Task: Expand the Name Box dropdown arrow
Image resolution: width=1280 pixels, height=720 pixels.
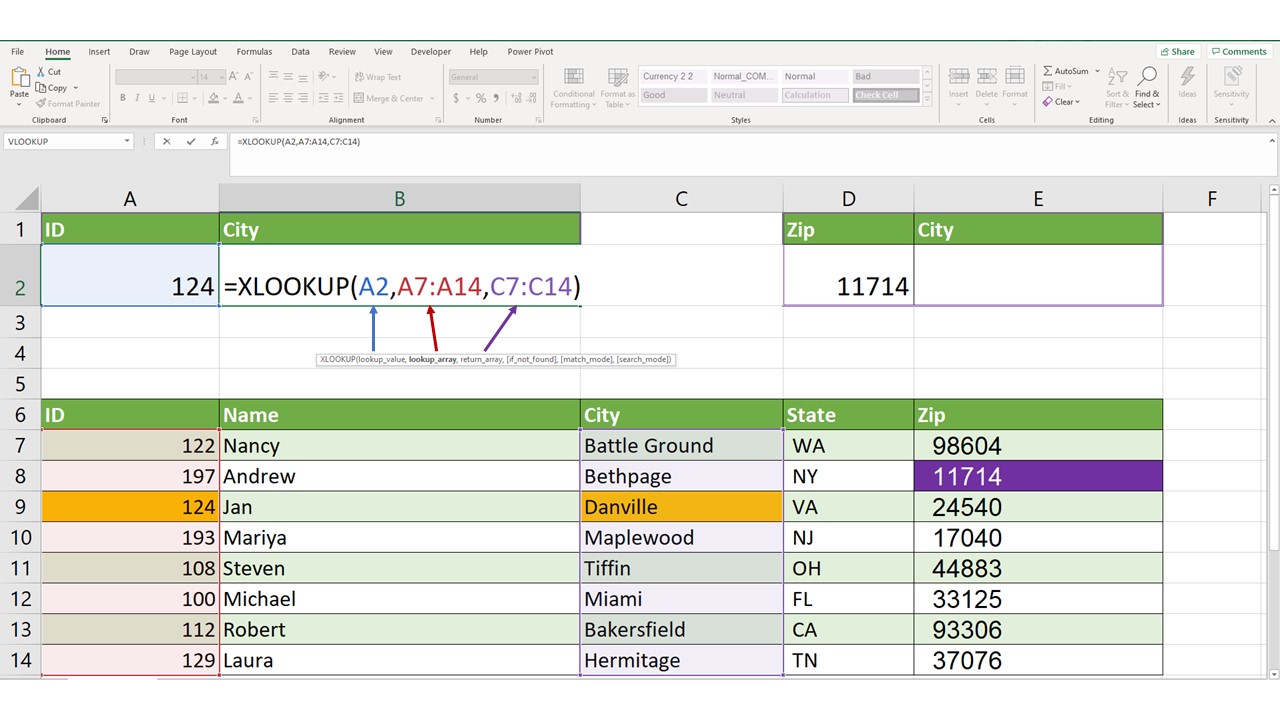Action: pyautogui.click(x=127, y=142)
